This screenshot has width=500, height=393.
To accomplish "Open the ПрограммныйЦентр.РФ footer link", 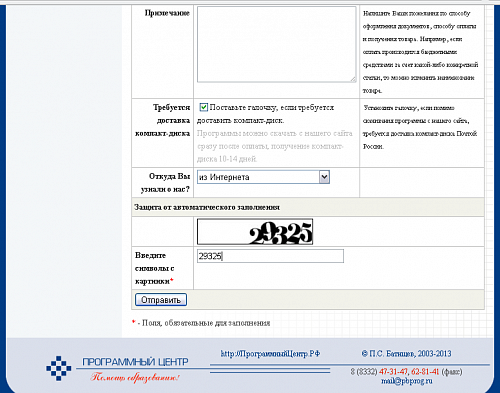I will tap(270, 354).
